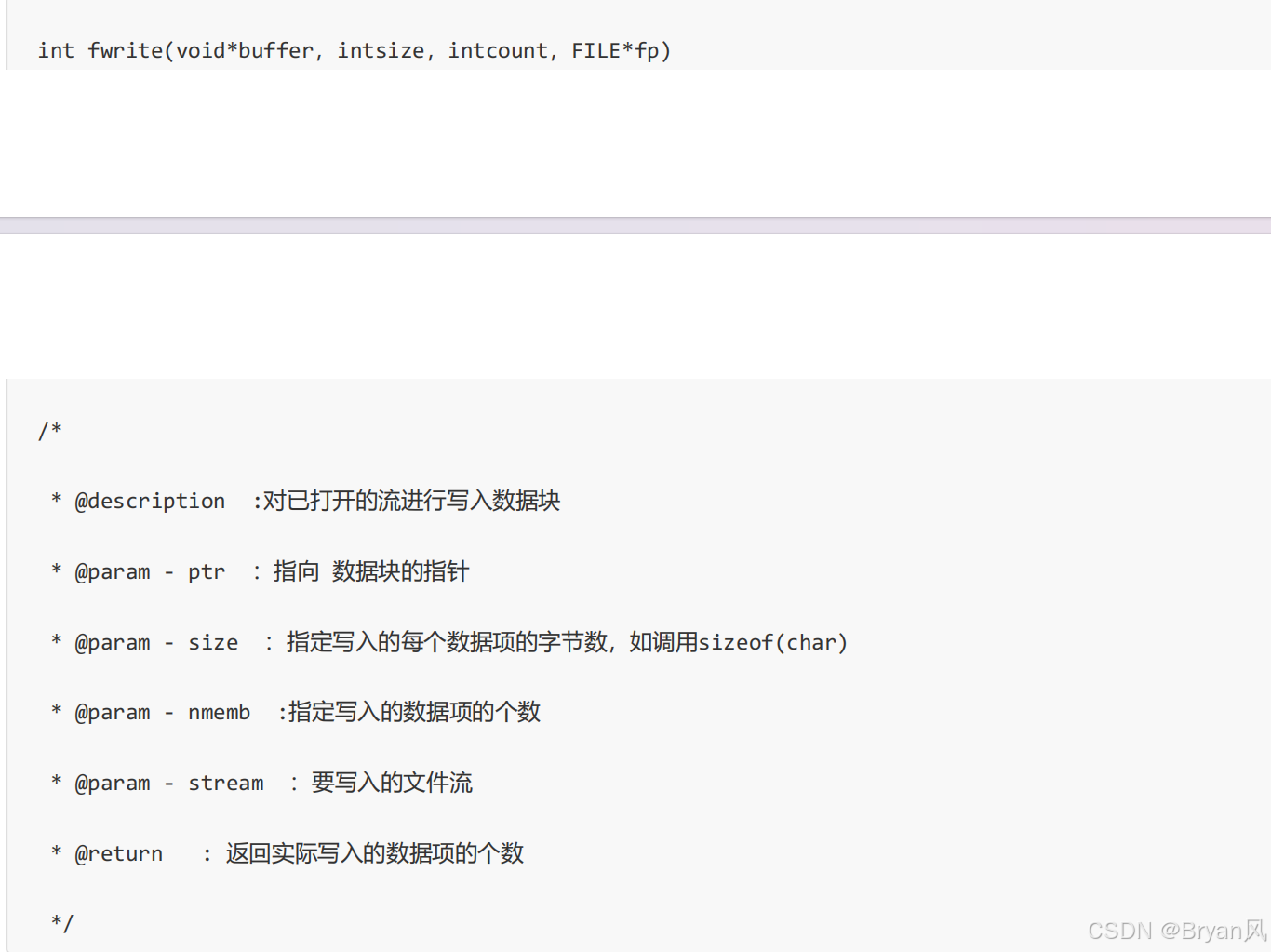Screen dimensions: 1271x952
Task: Click the CSDN @Bryan风 watermark
Action: tap(1175, 931)
